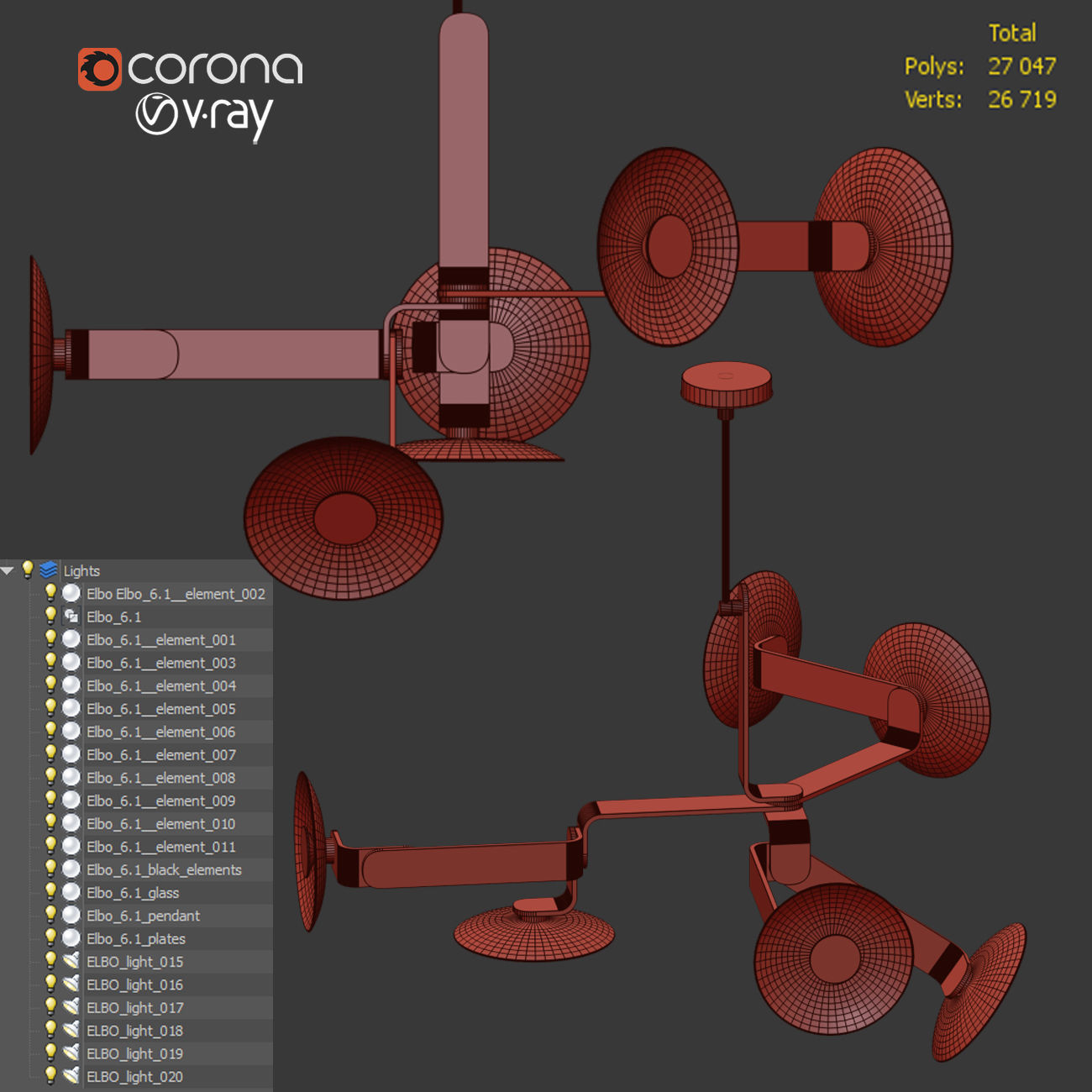Select Elbo_6.1__element_001 in the list
Screen dimensions: 1092x1092
161,640
